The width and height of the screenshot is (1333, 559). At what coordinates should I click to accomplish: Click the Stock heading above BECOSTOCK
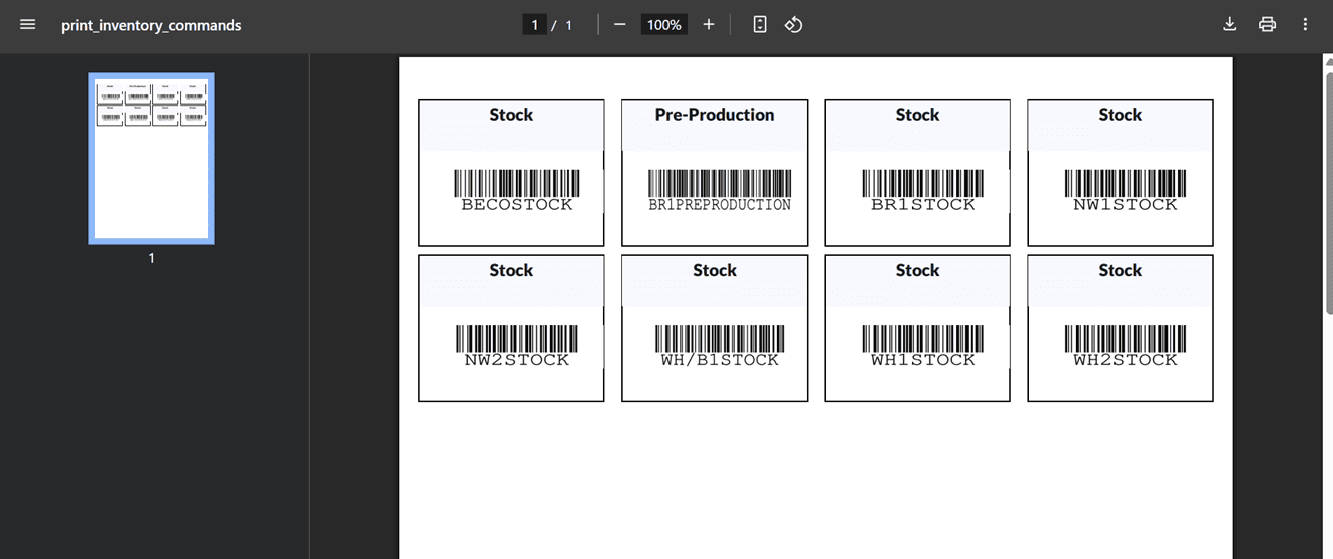point(511,115)
